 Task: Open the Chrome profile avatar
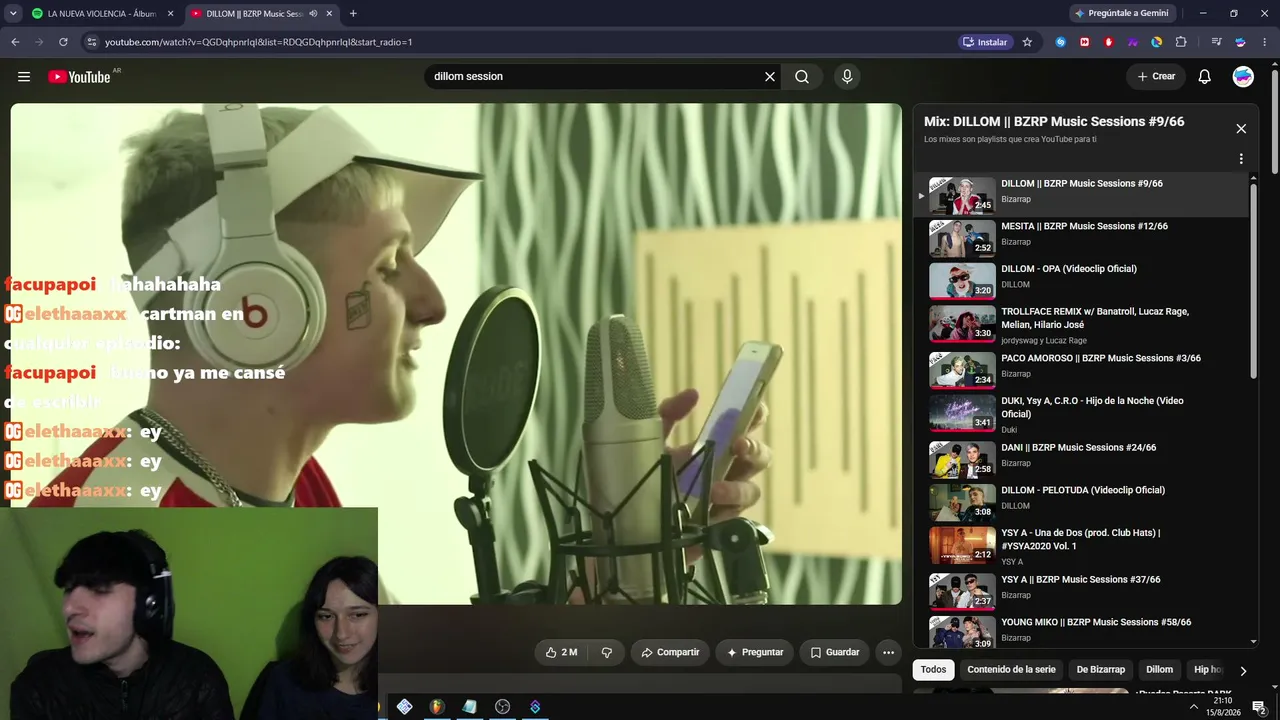1241,42
